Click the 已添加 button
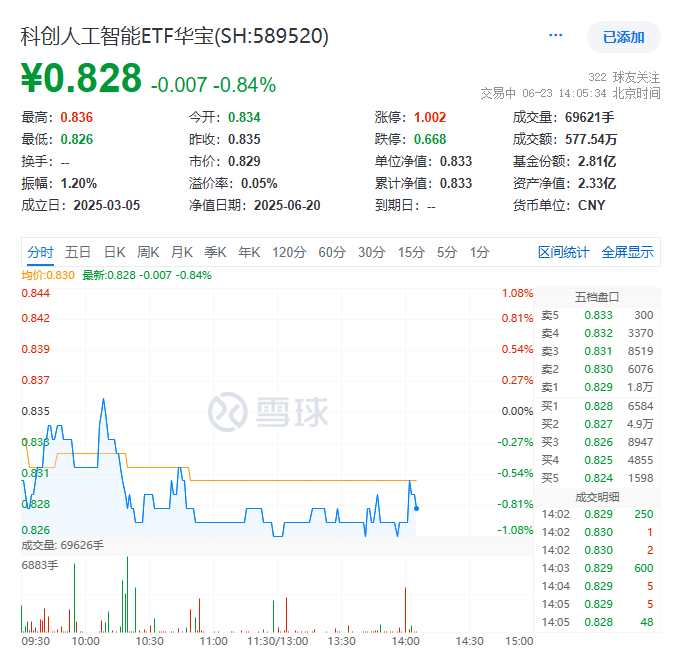Image resolution: width=673 pixels, height=658 pixels. click(623, 37)
